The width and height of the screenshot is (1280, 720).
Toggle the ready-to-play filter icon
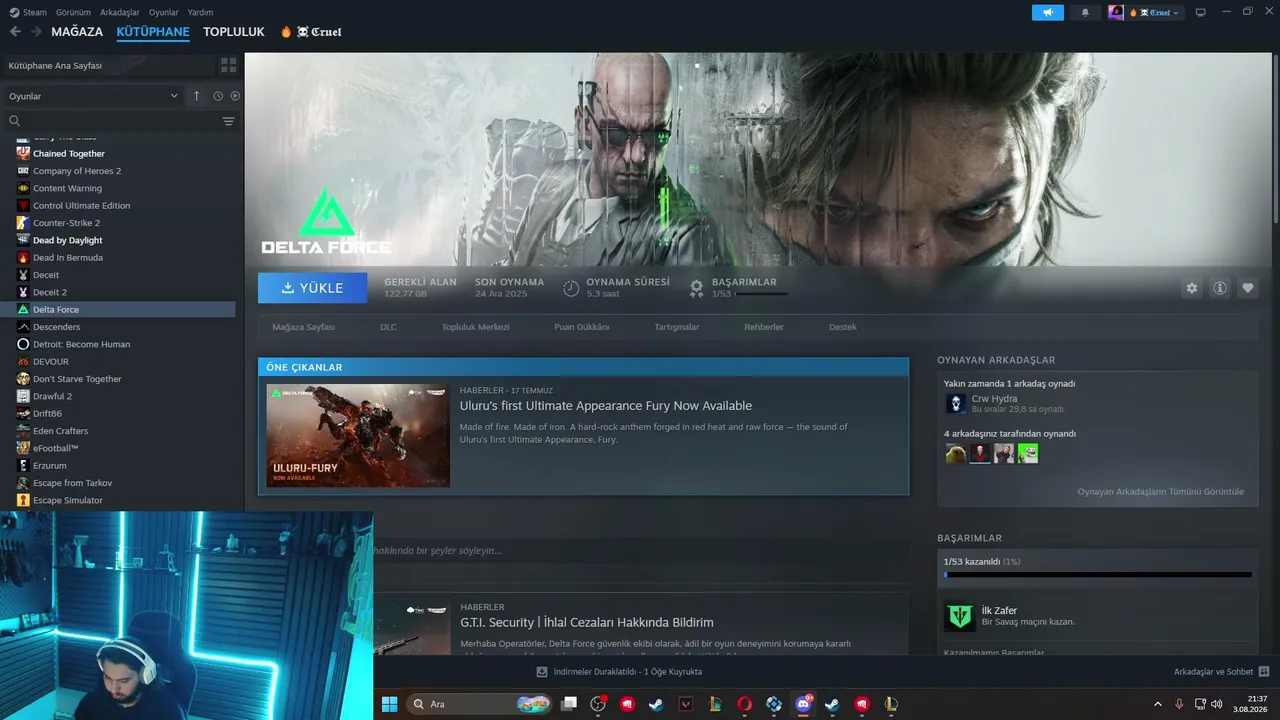pyautogui.click(x=235, y=96)
